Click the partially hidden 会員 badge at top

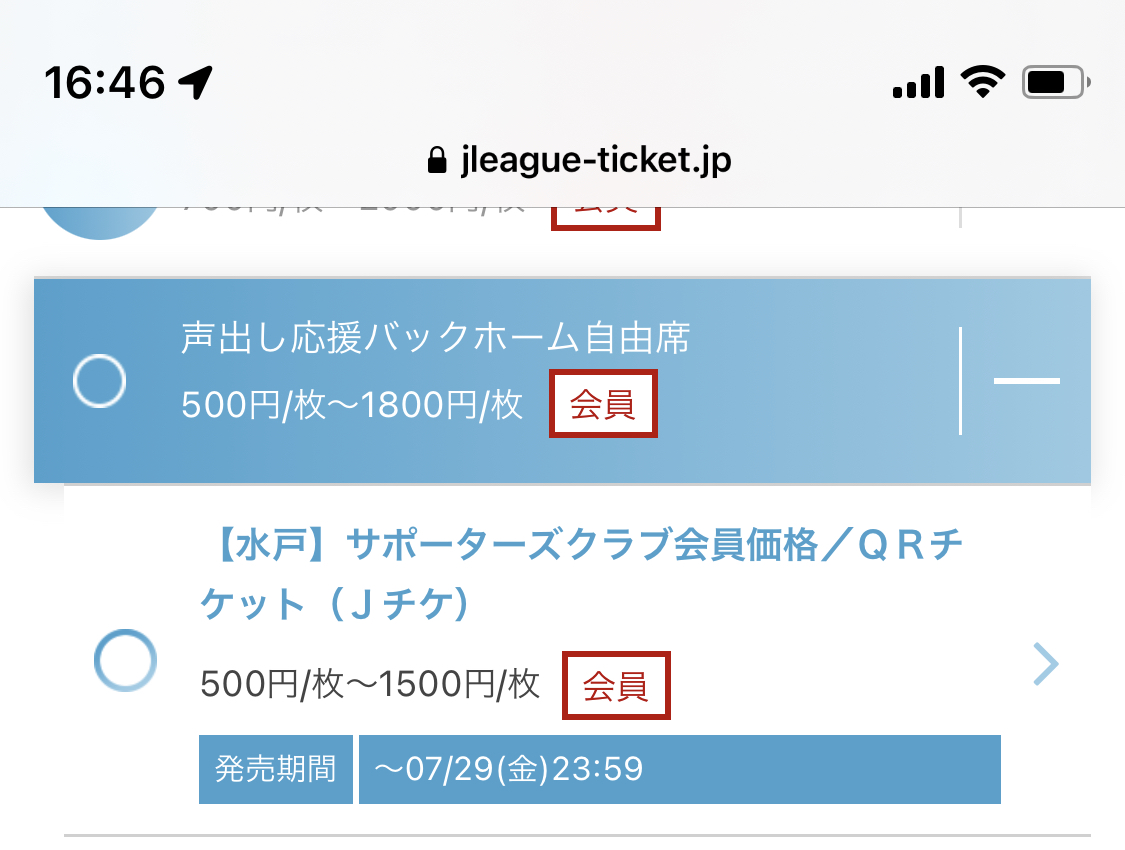click(x=606, y=214)
